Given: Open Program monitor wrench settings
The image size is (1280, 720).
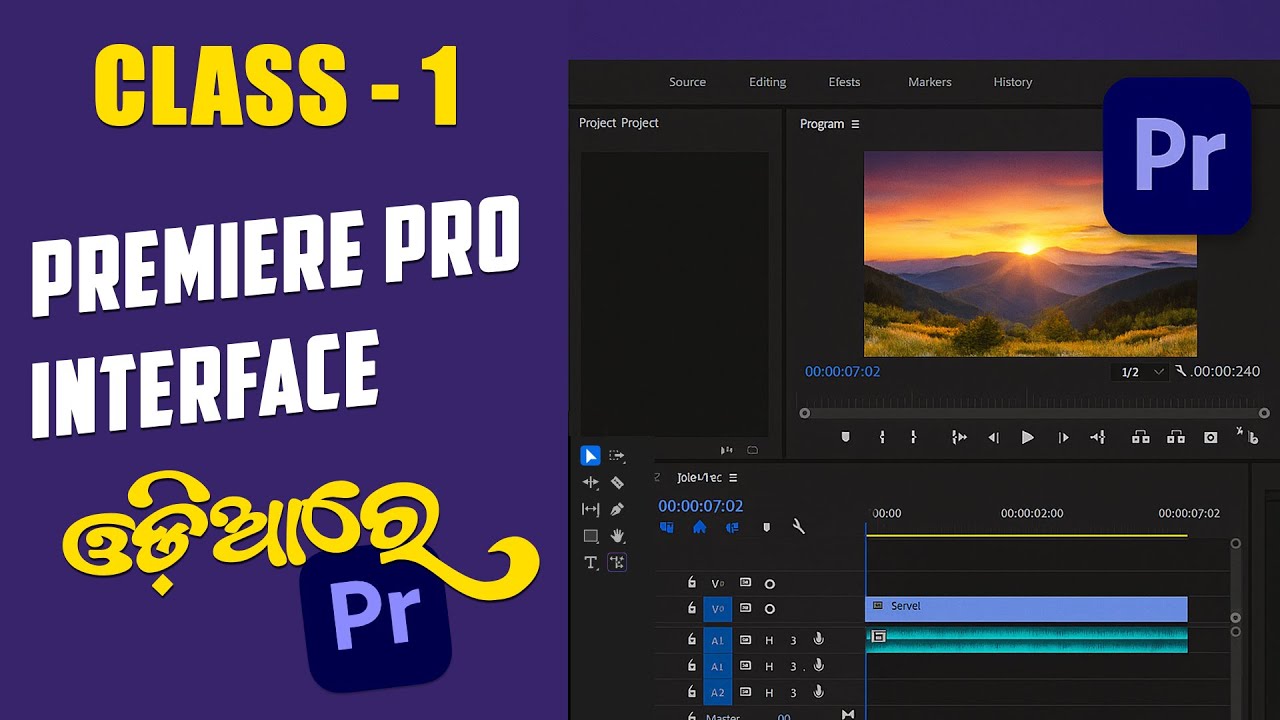Looking at the screenshot, I should (x=1181, y=371).
